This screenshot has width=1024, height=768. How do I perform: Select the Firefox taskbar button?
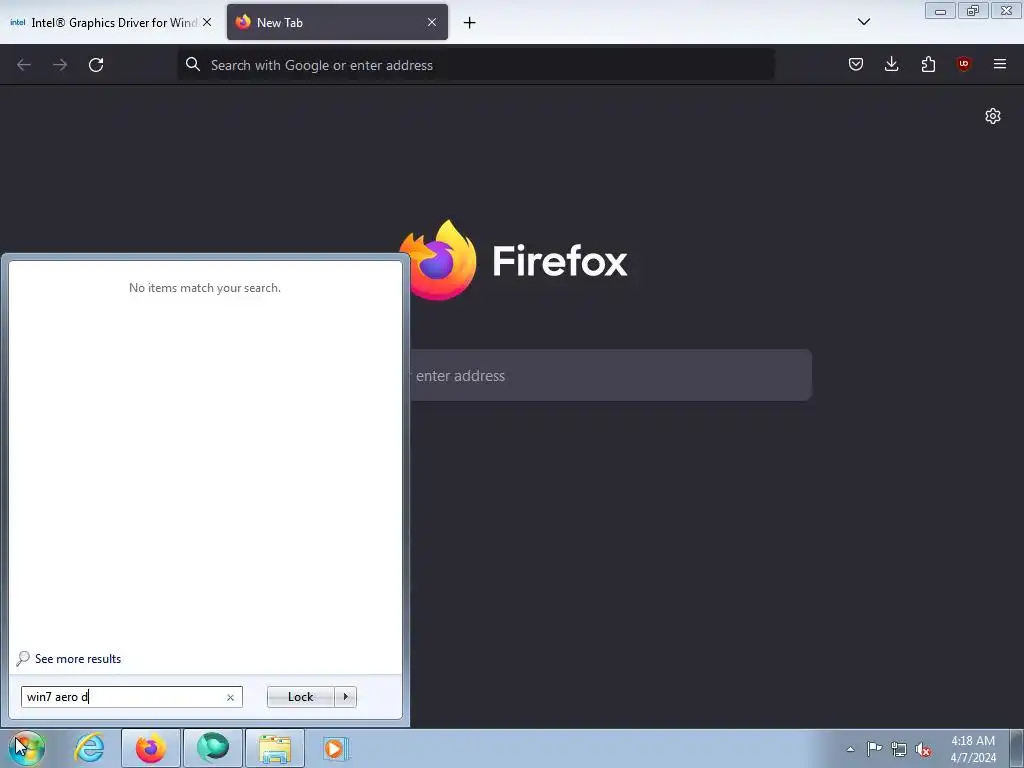tap(150, 748)
